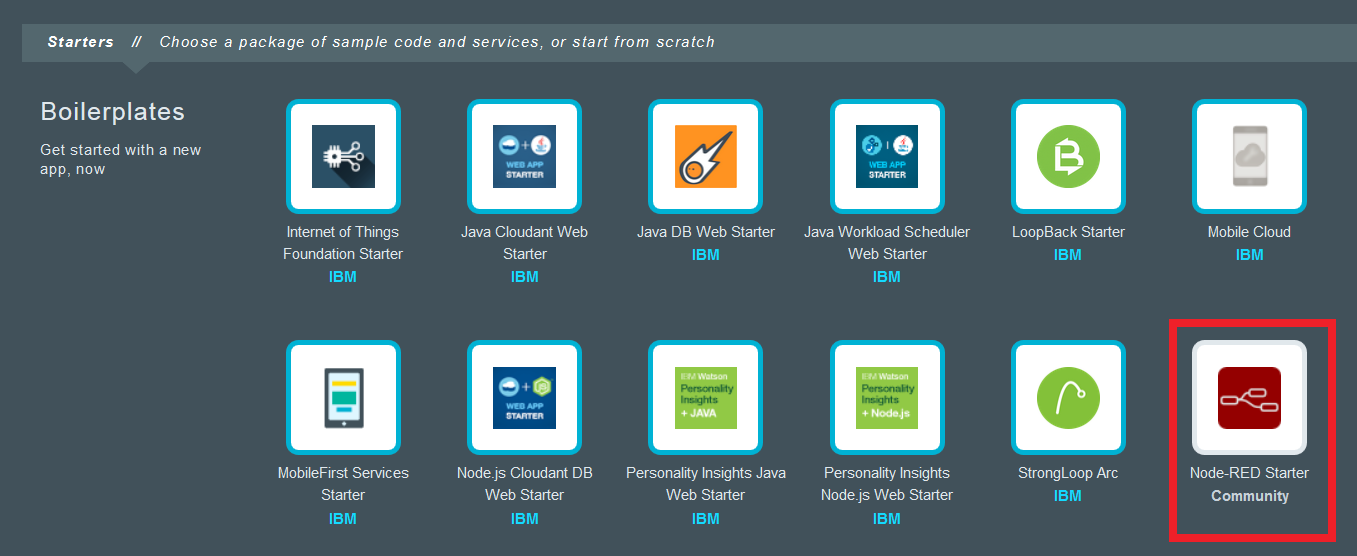Click the Community label under Node-RED Starter
Image resolution: width=1357 pixels, height=556 pixels.
coord(1250,496)
